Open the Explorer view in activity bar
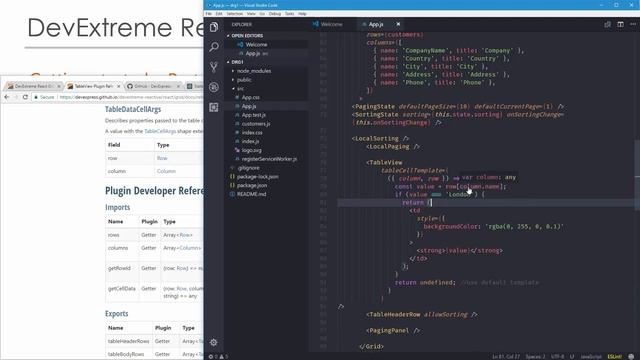 coord(214,27)
